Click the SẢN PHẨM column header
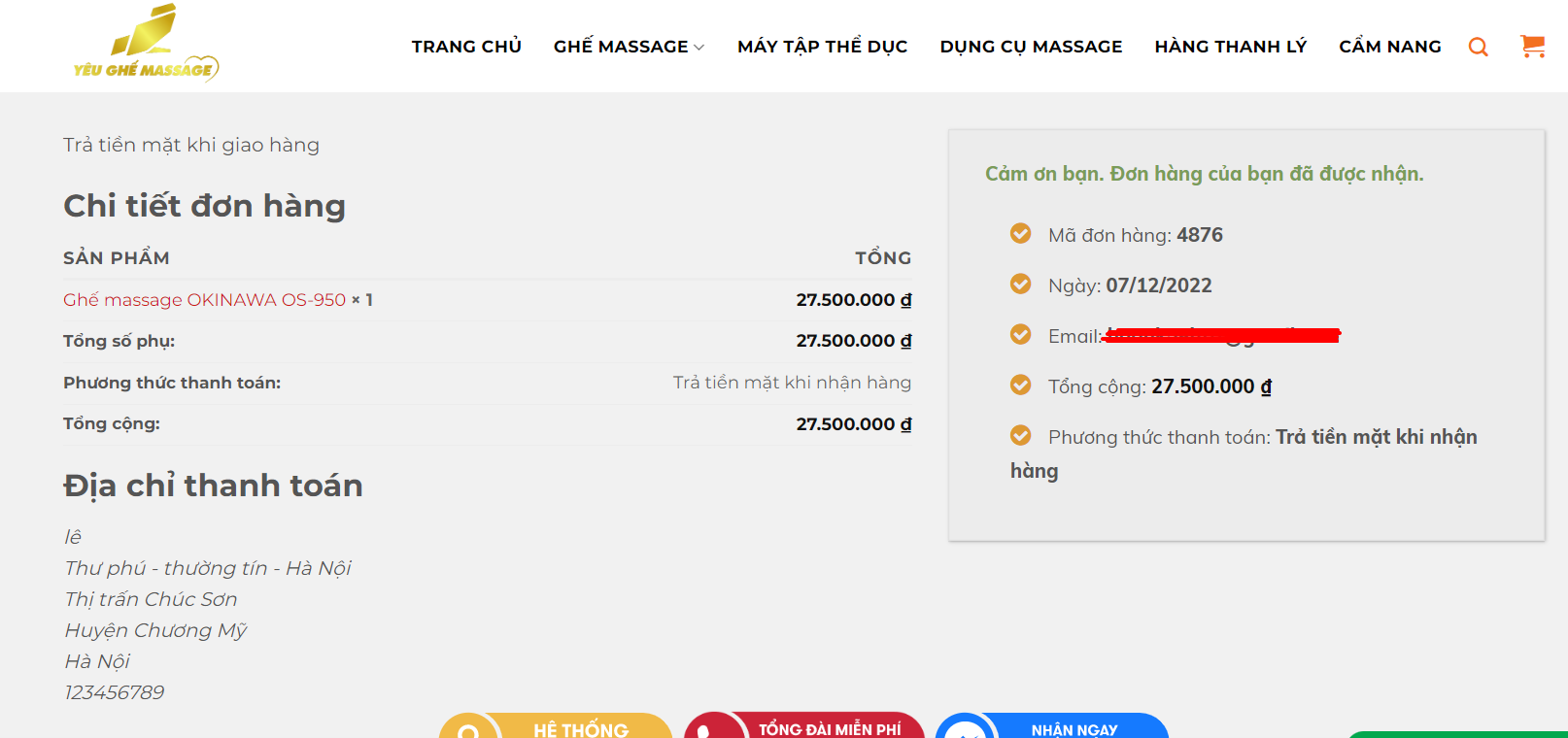This screenshot has height=738, width=1568. click(117, 257)
